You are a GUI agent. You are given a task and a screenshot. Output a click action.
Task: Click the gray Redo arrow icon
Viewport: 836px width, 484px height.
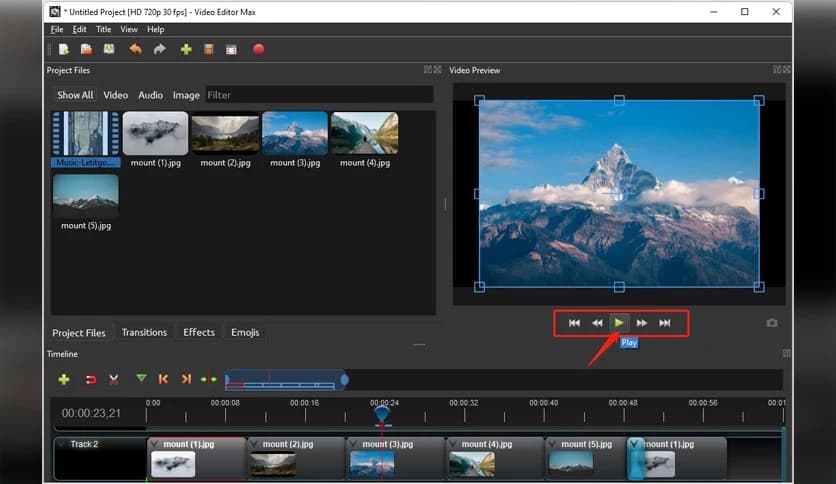(x=159, y=50)
